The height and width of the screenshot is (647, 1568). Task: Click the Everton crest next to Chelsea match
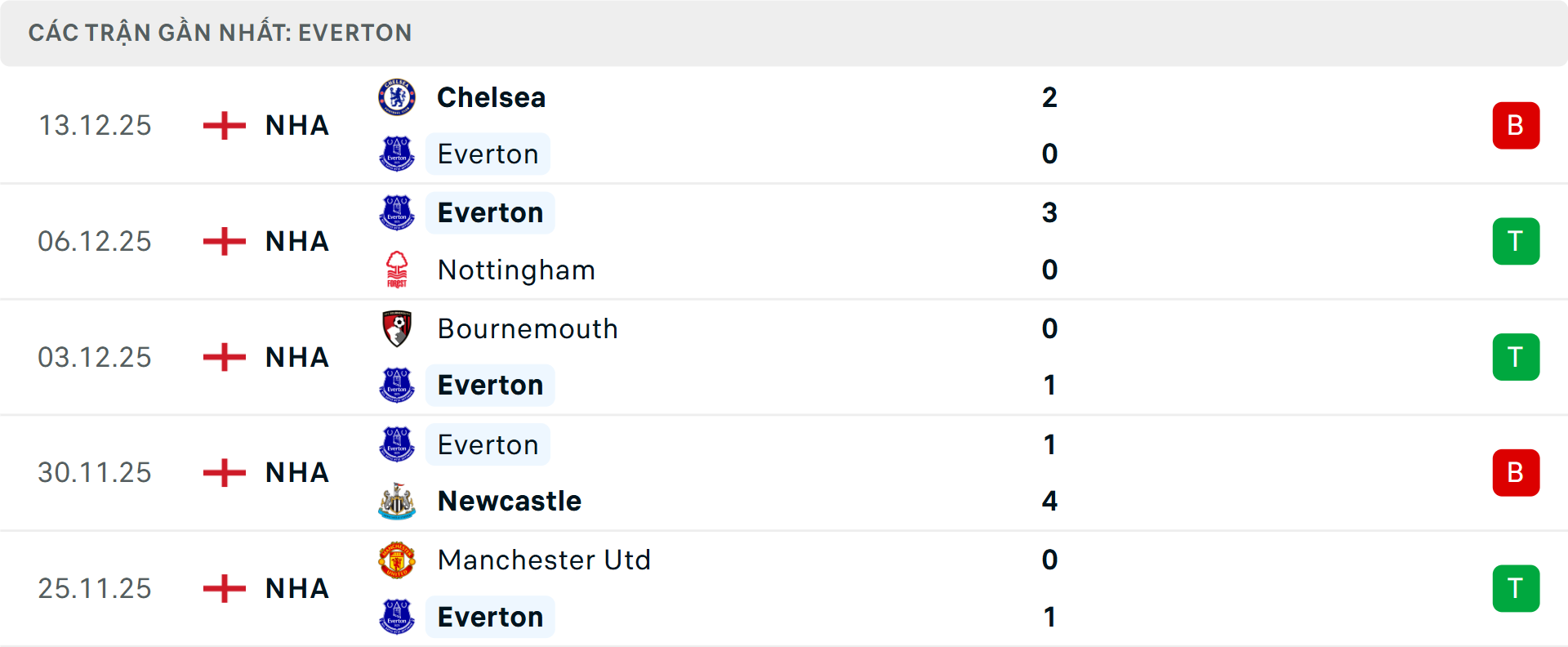pyautogui.click(x=397, y=154)
